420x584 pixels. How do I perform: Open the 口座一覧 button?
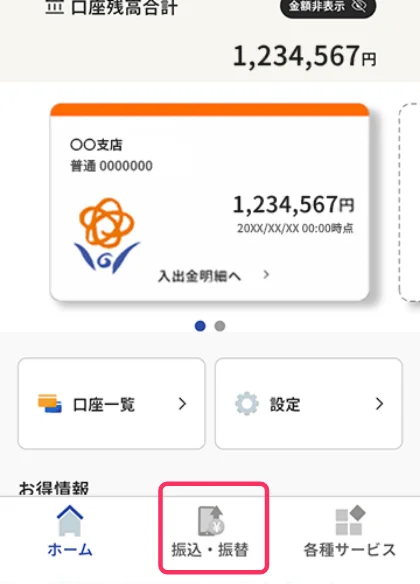(x=111, y=404)
